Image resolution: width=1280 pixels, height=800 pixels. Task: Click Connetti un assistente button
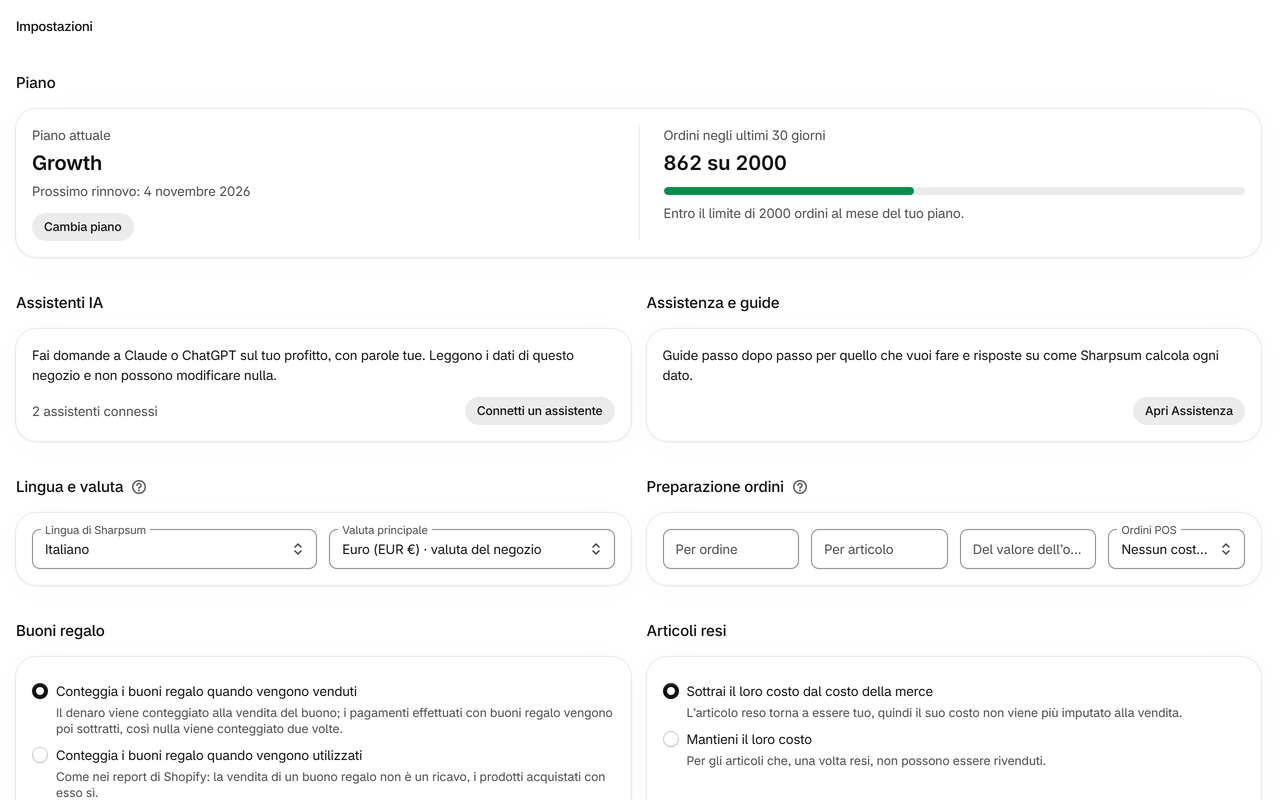[540, 411]
